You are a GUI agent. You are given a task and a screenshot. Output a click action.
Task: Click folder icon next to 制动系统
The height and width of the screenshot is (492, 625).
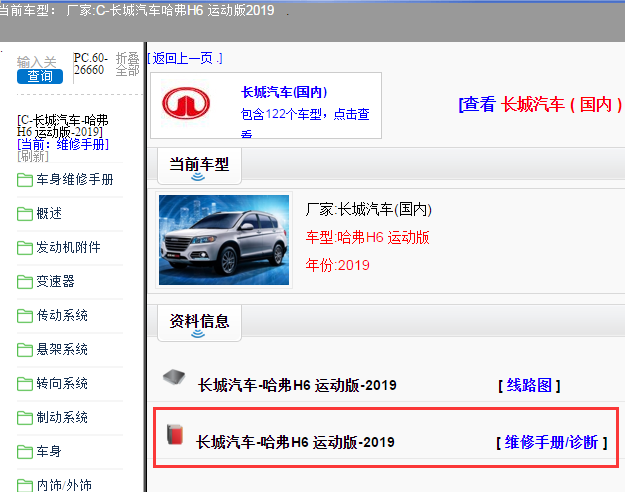pos(25,418)
